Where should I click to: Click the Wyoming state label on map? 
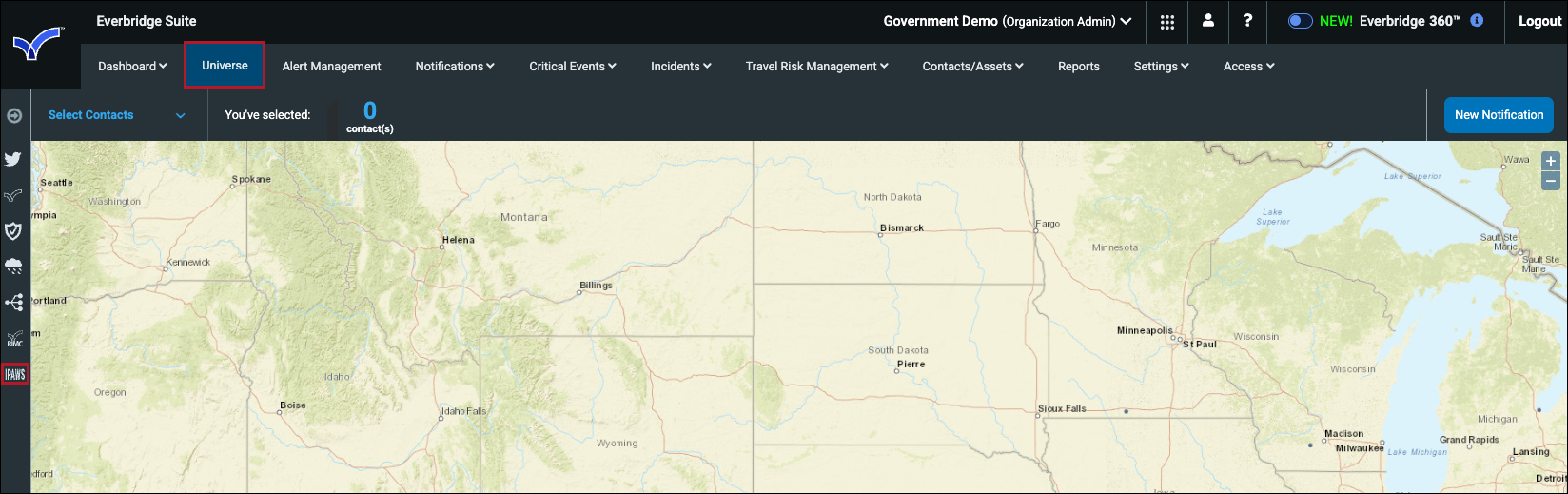[x=617, y=443]
